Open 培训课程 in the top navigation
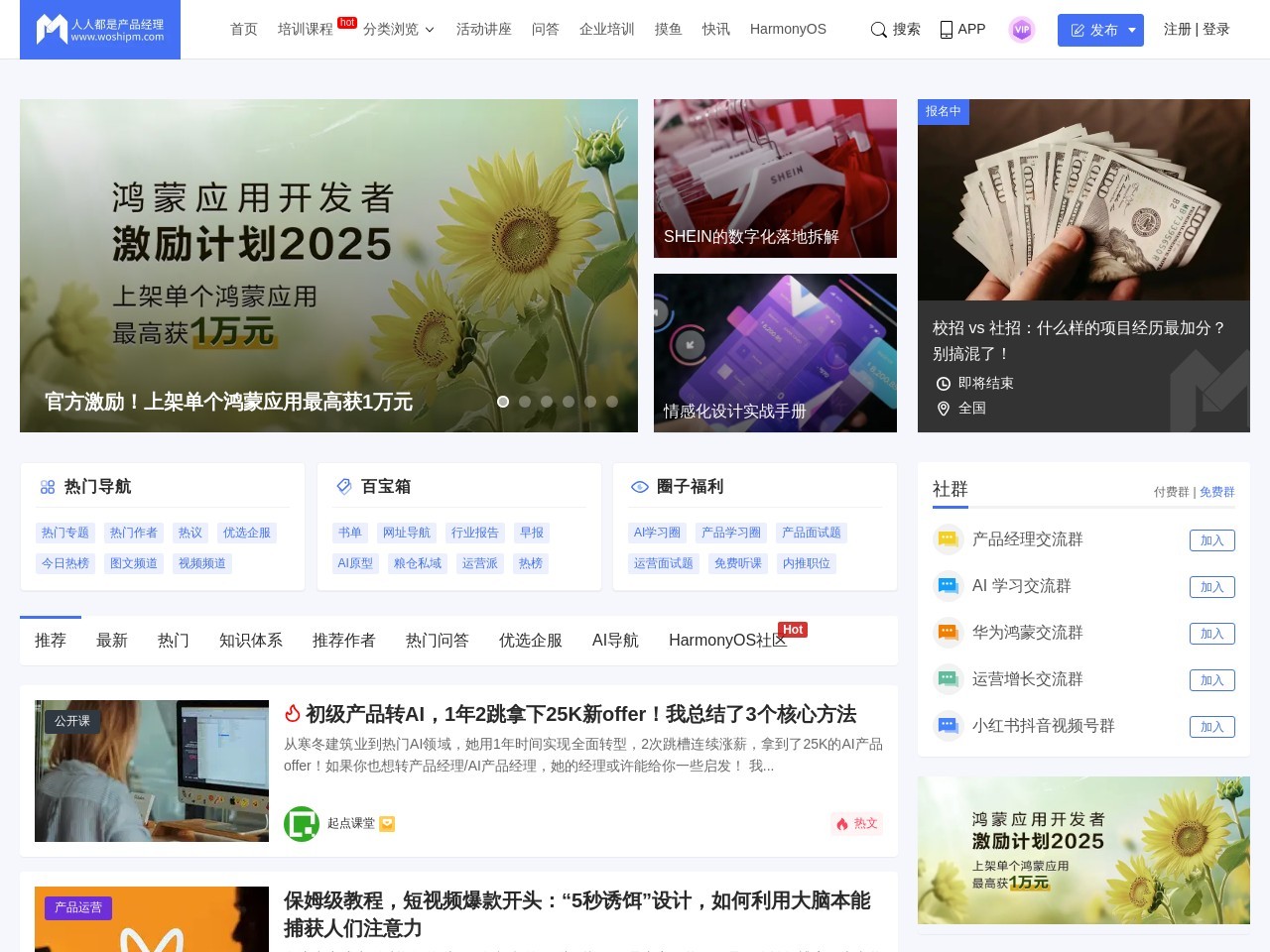The image size is (1270, 952). coord(306,30)
